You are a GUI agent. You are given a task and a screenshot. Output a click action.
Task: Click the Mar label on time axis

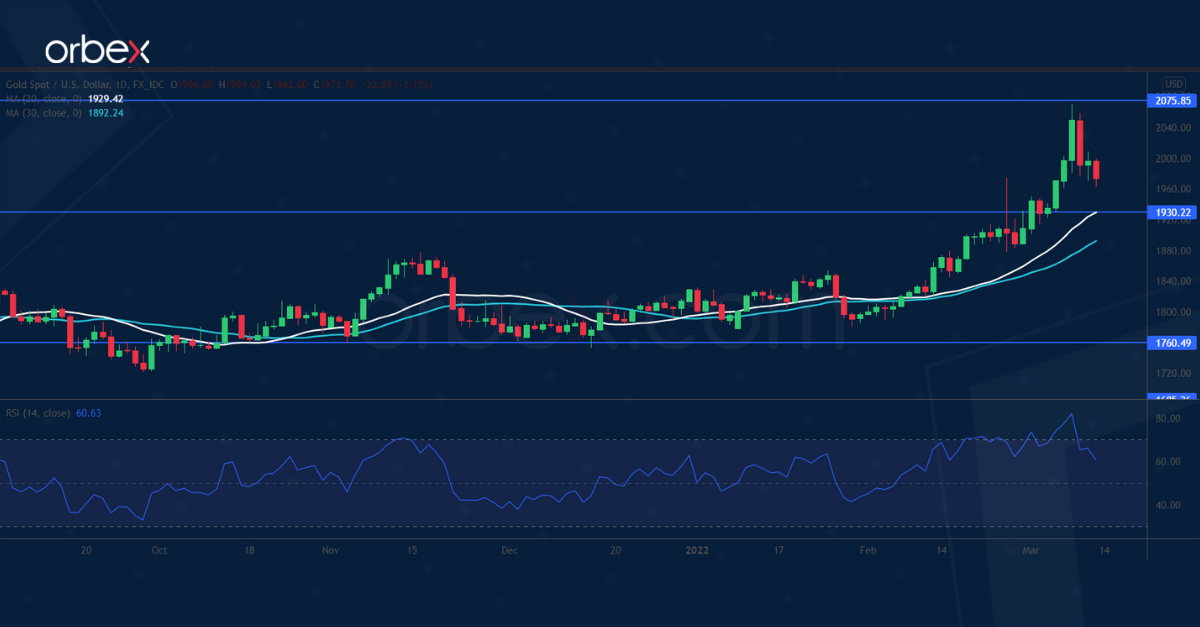(1031, 550)
